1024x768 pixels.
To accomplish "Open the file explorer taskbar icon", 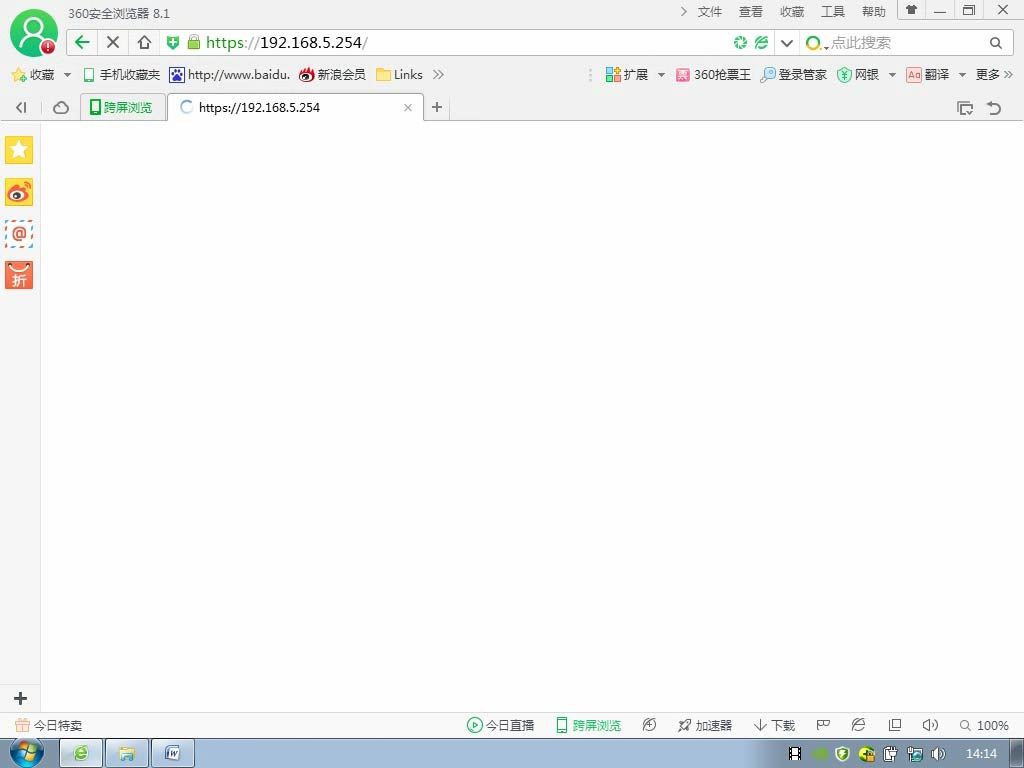I will [x=127, y=754].
